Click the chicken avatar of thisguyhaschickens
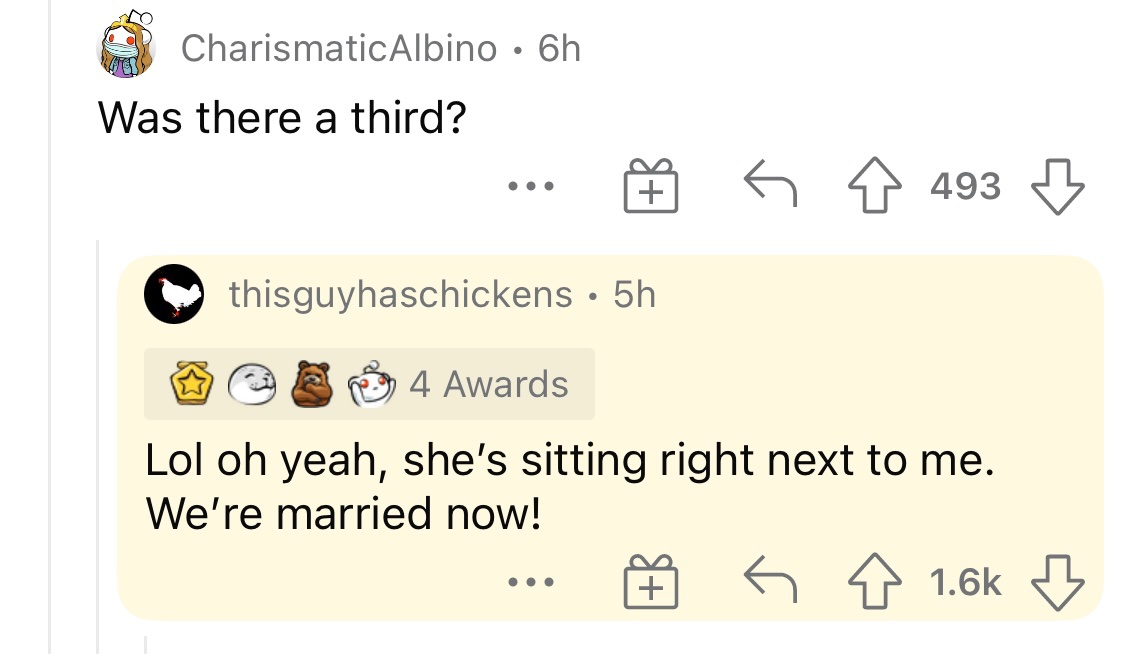1125x654 pixels. coord(174,295)
